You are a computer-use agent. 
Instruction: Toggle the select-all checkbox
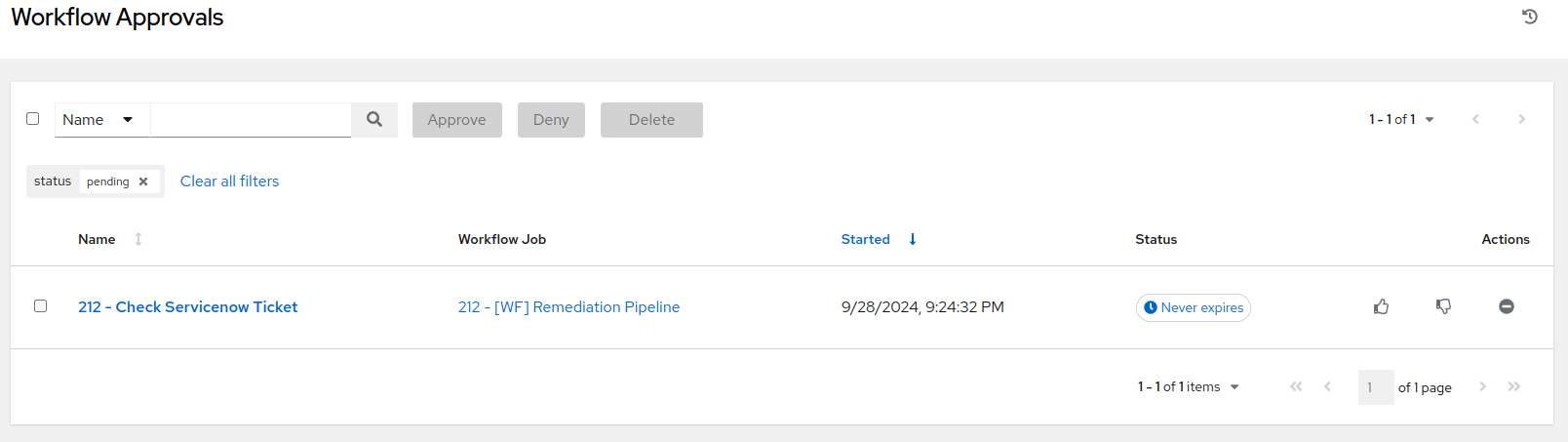(33, 119)
